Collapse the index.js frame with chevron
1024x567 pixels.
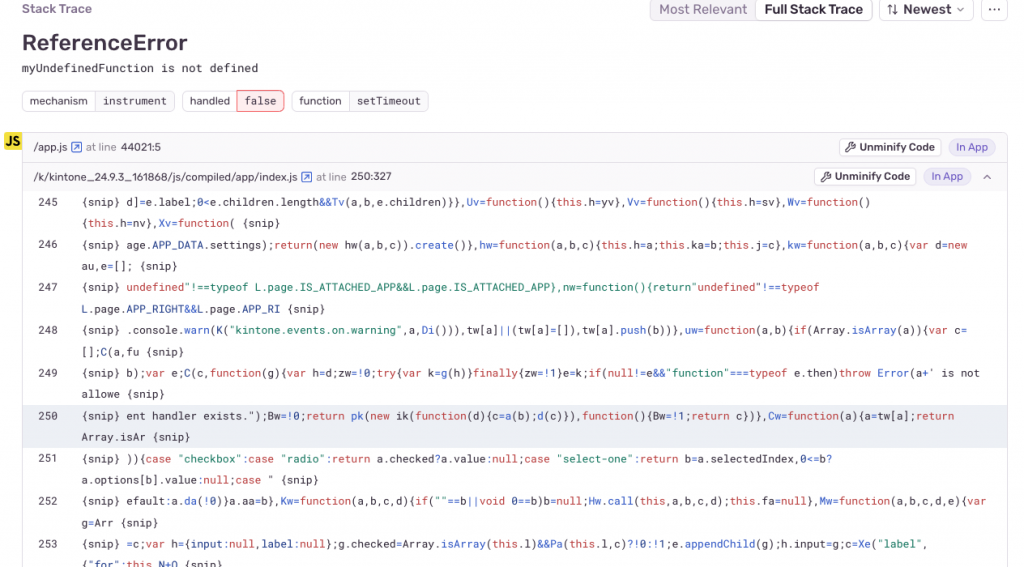click(x=987, y=177)
